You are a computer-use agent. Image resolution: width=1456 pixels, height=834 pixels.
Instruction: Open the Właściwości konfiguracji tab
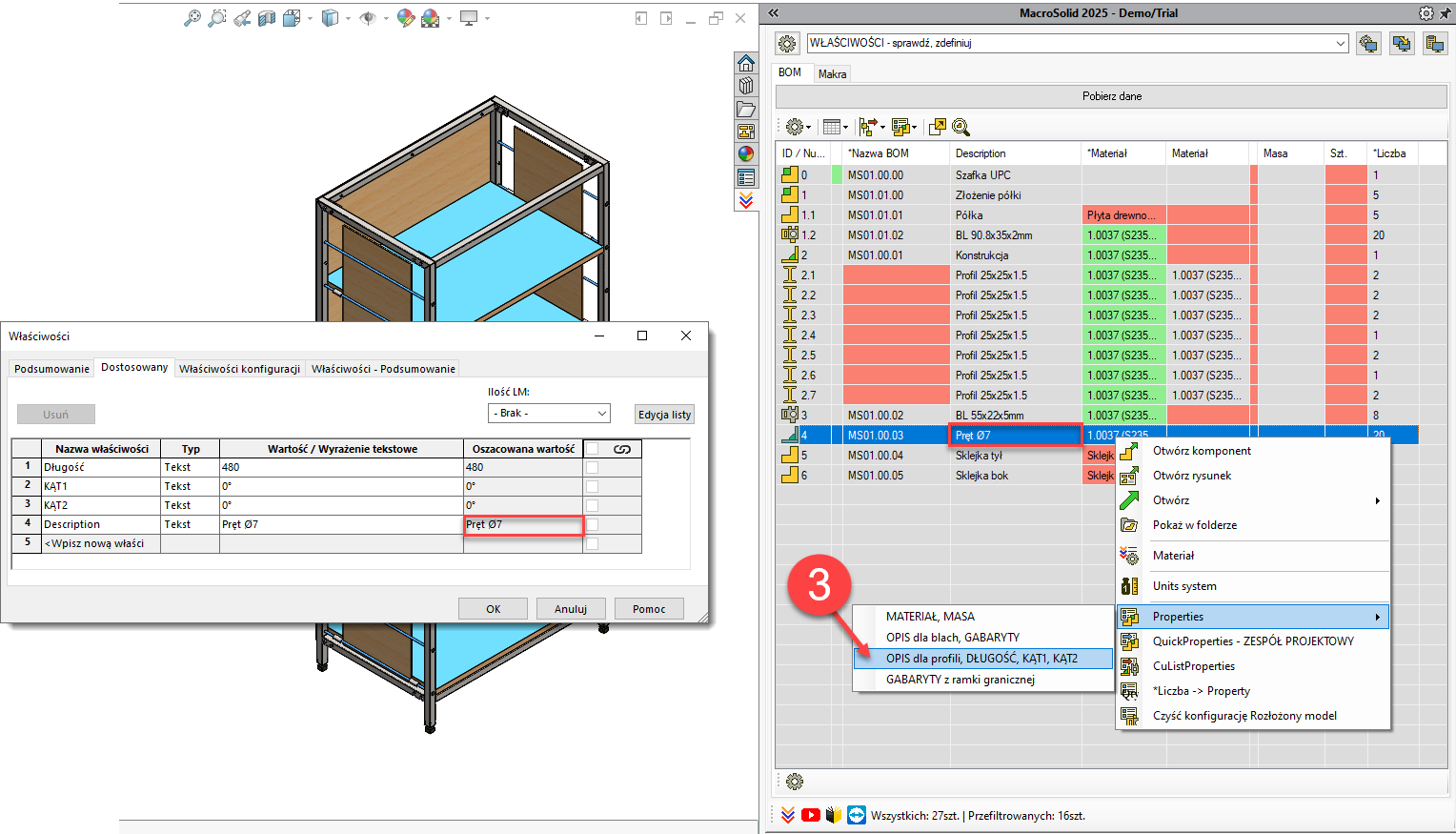pyautogui.click(x=240, y=369)
